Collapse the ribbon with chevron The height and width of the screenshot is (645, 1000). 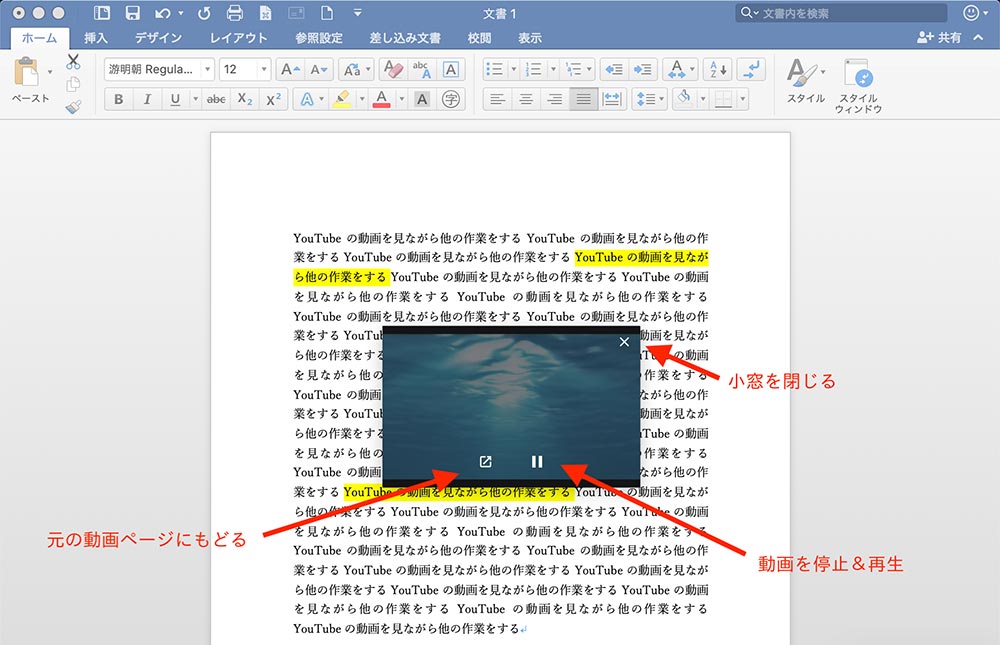coord(978,38)
